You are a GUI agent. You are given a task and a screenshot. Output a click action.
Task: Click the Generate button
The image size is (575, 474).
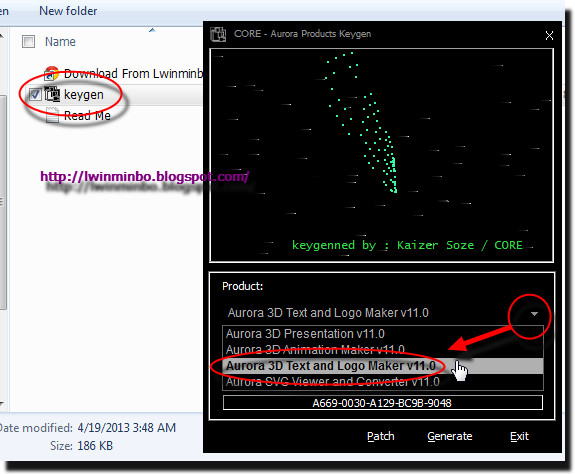450,436
